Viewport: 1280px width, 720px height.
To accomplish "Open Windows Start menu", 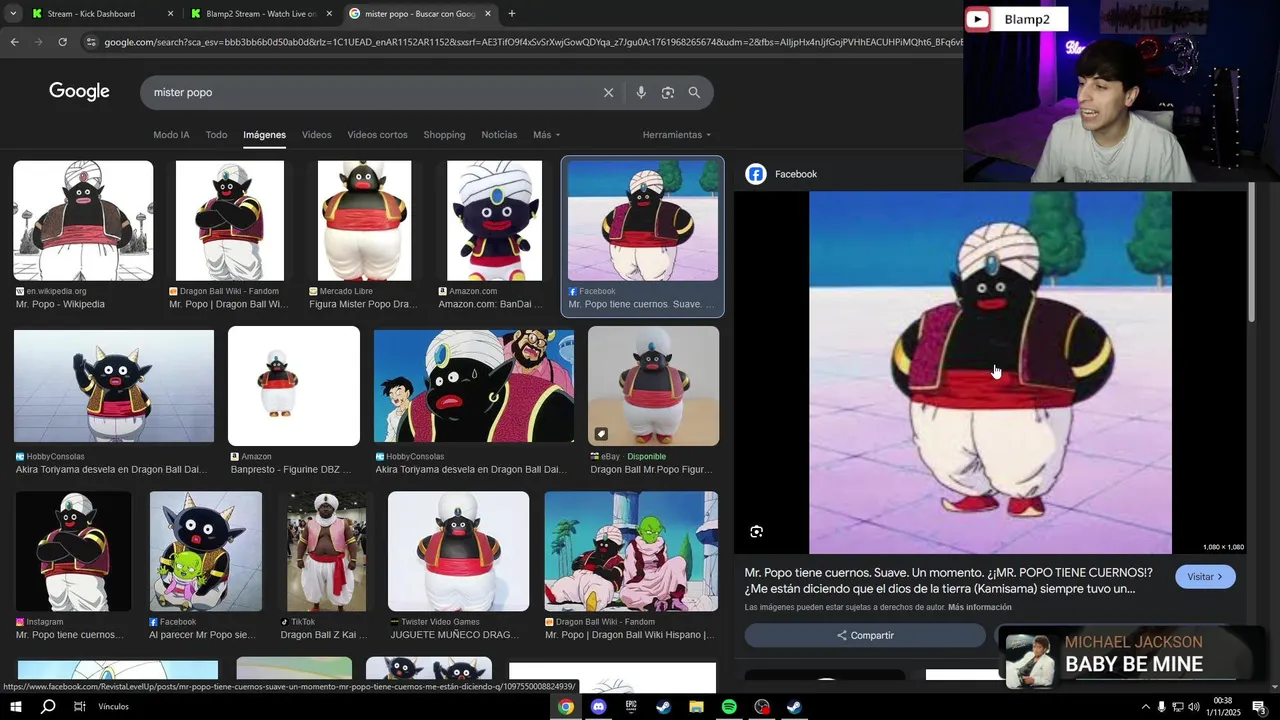I will point(16,706).
